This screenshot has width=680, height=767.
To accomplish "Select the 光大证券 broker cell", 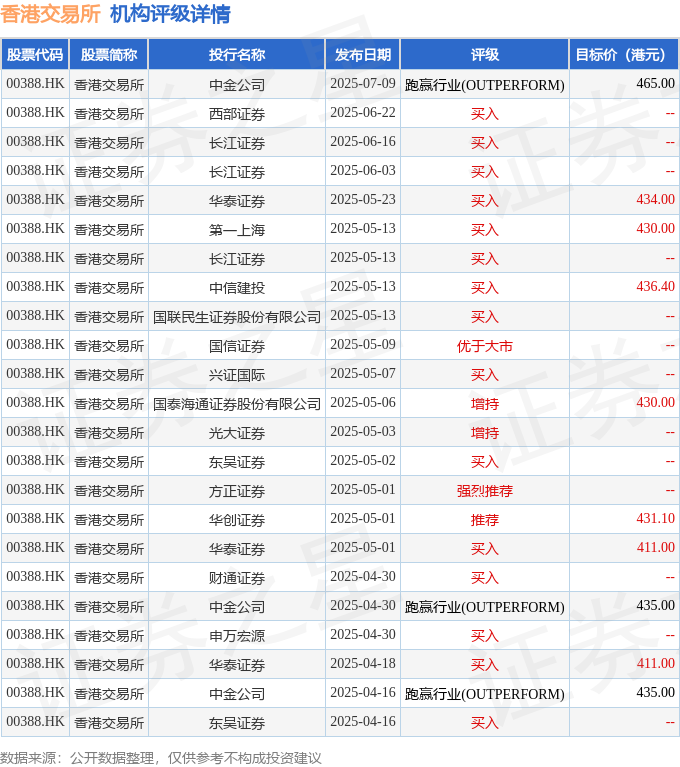I will (x=237, y=433).
